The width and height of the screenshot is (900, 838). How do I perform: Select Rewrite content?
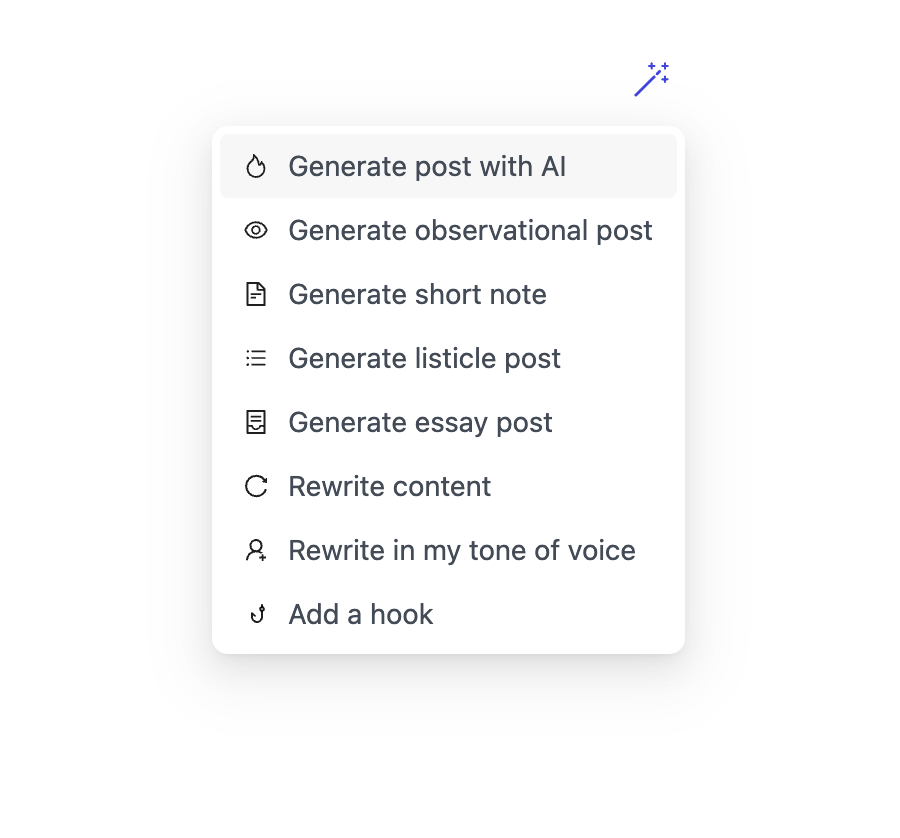tap(390, 486)
